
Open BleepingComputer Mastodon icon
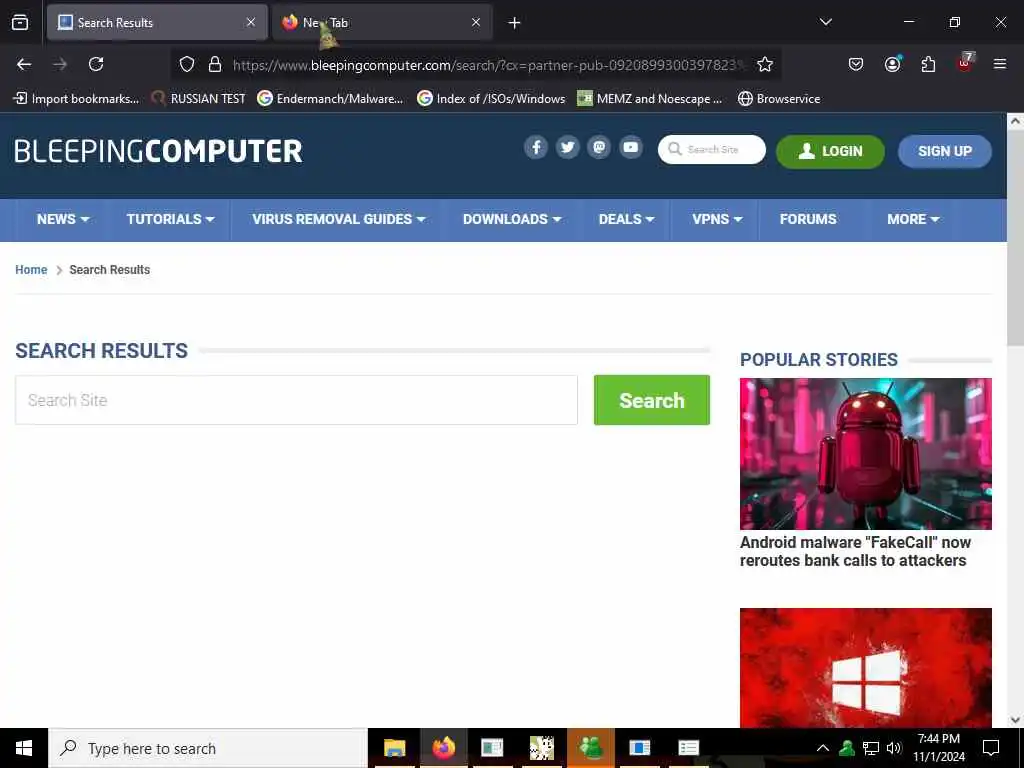click(599, 148)
